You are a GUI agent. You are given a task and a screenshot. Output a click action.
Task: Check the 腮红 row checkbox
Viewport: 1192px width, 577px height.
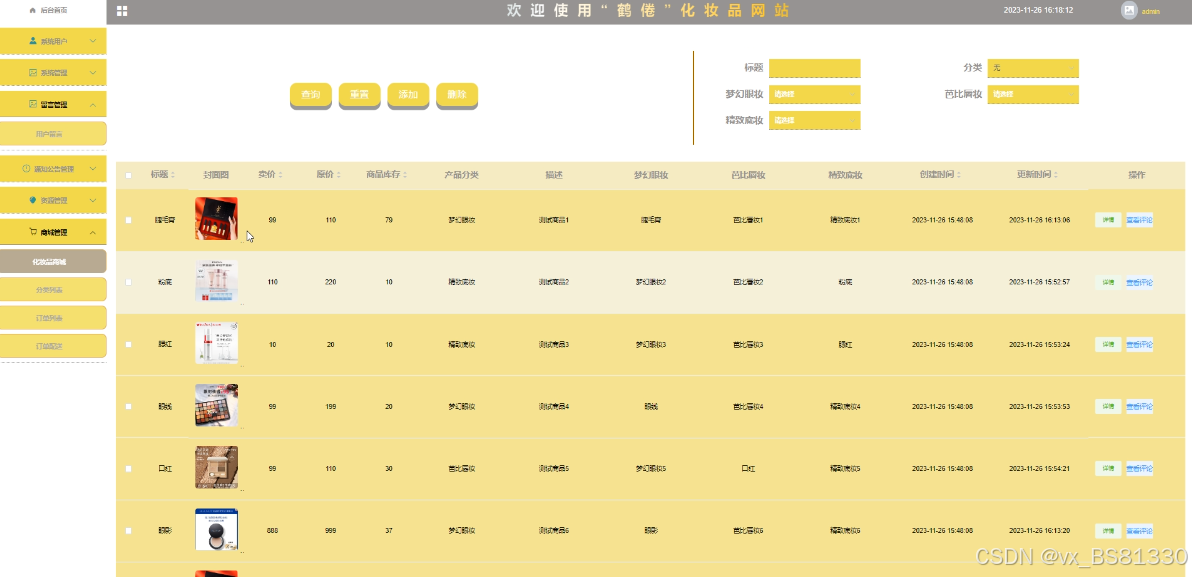coord(128,344)
